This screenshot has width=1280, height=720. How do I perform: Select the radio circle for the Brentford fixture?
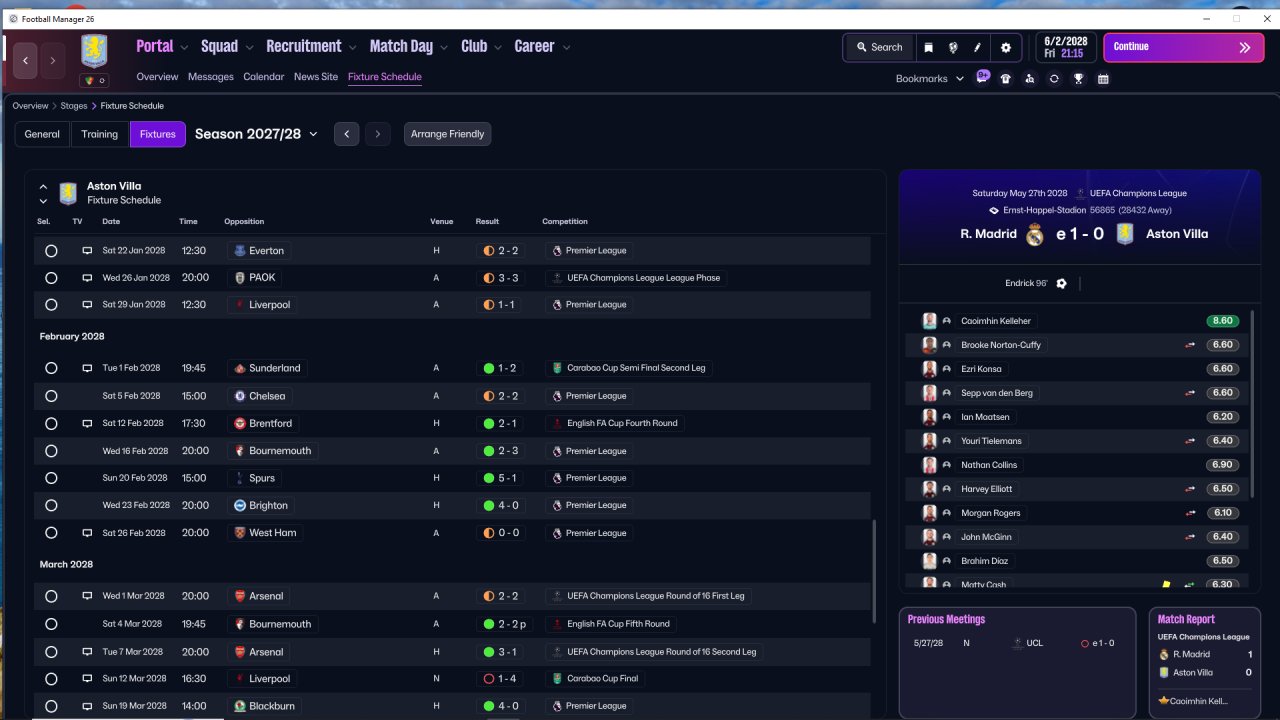[51, 424]
